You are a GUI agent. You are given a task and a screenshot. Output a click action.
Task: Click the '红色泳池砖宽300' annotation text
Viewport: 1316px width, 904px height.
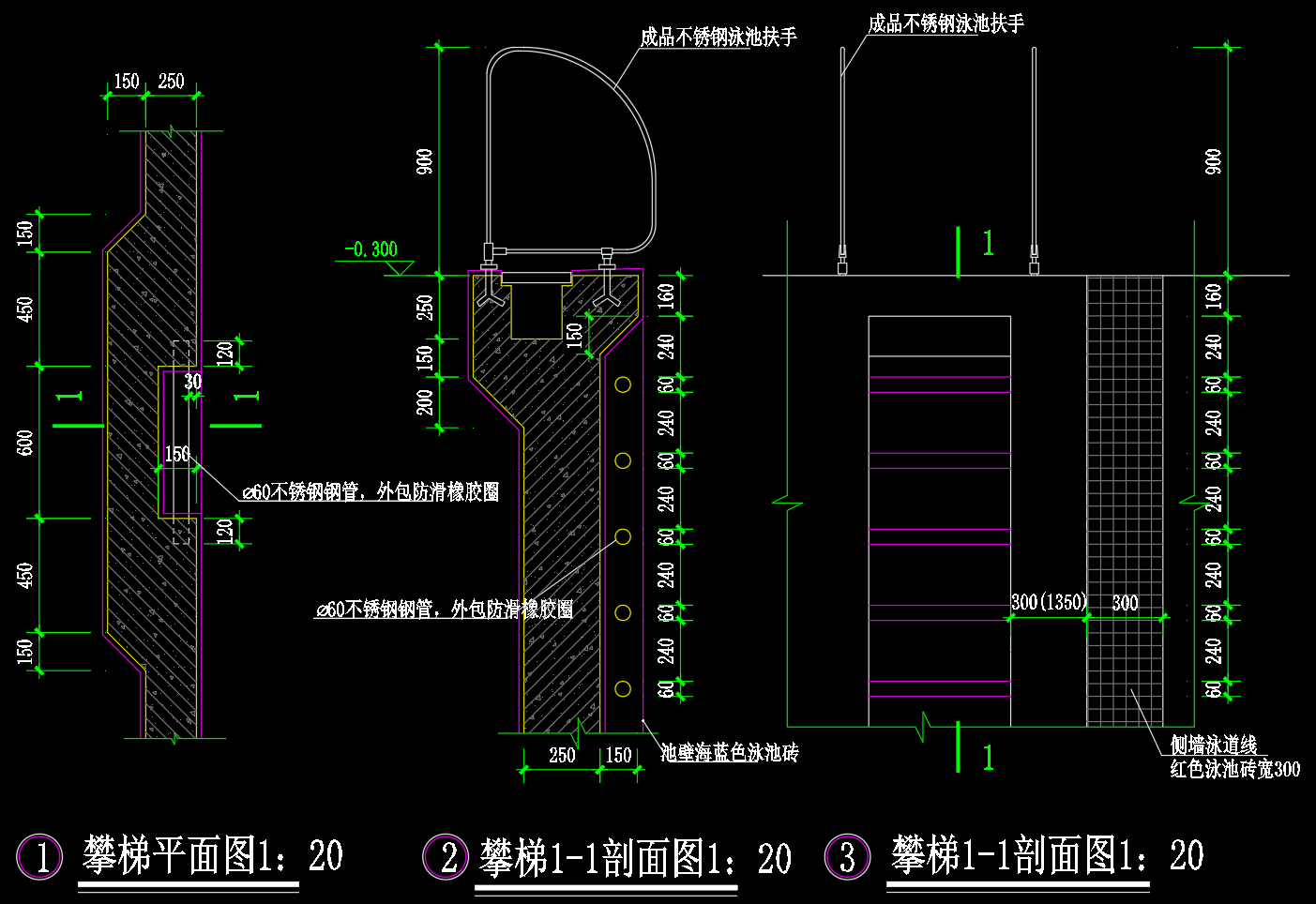1235,769
